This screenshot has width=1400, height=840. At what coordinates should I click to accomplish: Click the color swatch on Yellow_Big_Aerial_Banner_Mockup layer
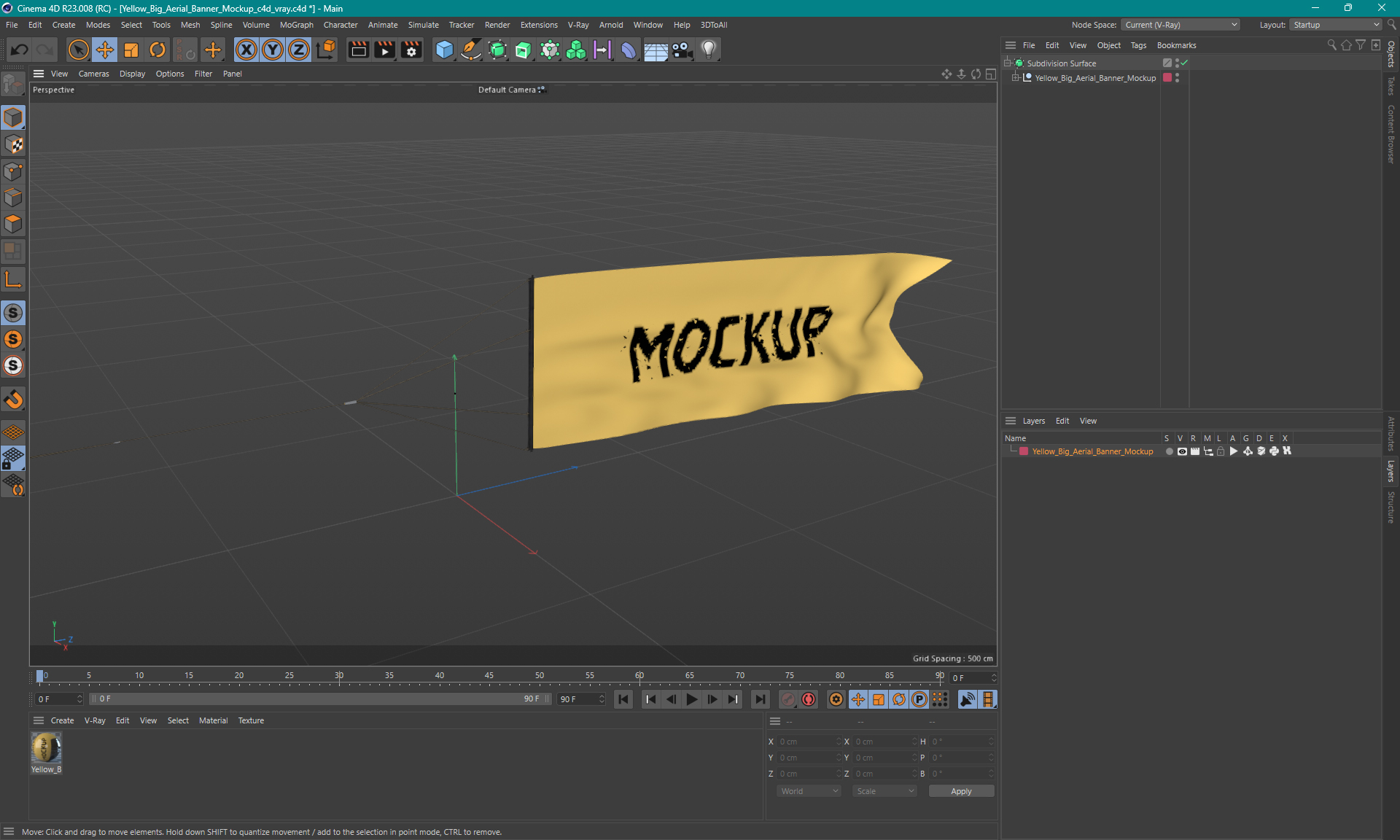click(x=1024, y=451)
